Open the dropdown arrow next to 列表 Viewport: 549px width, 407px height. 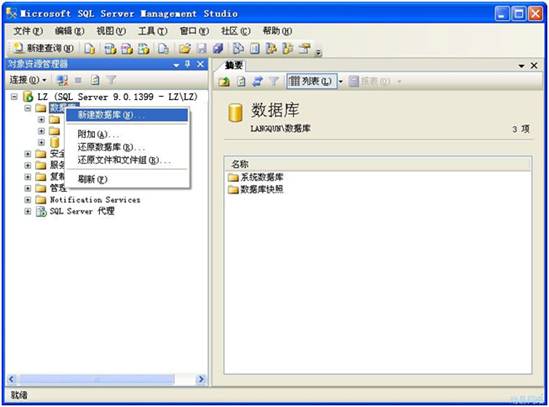[x=340, y=82]
